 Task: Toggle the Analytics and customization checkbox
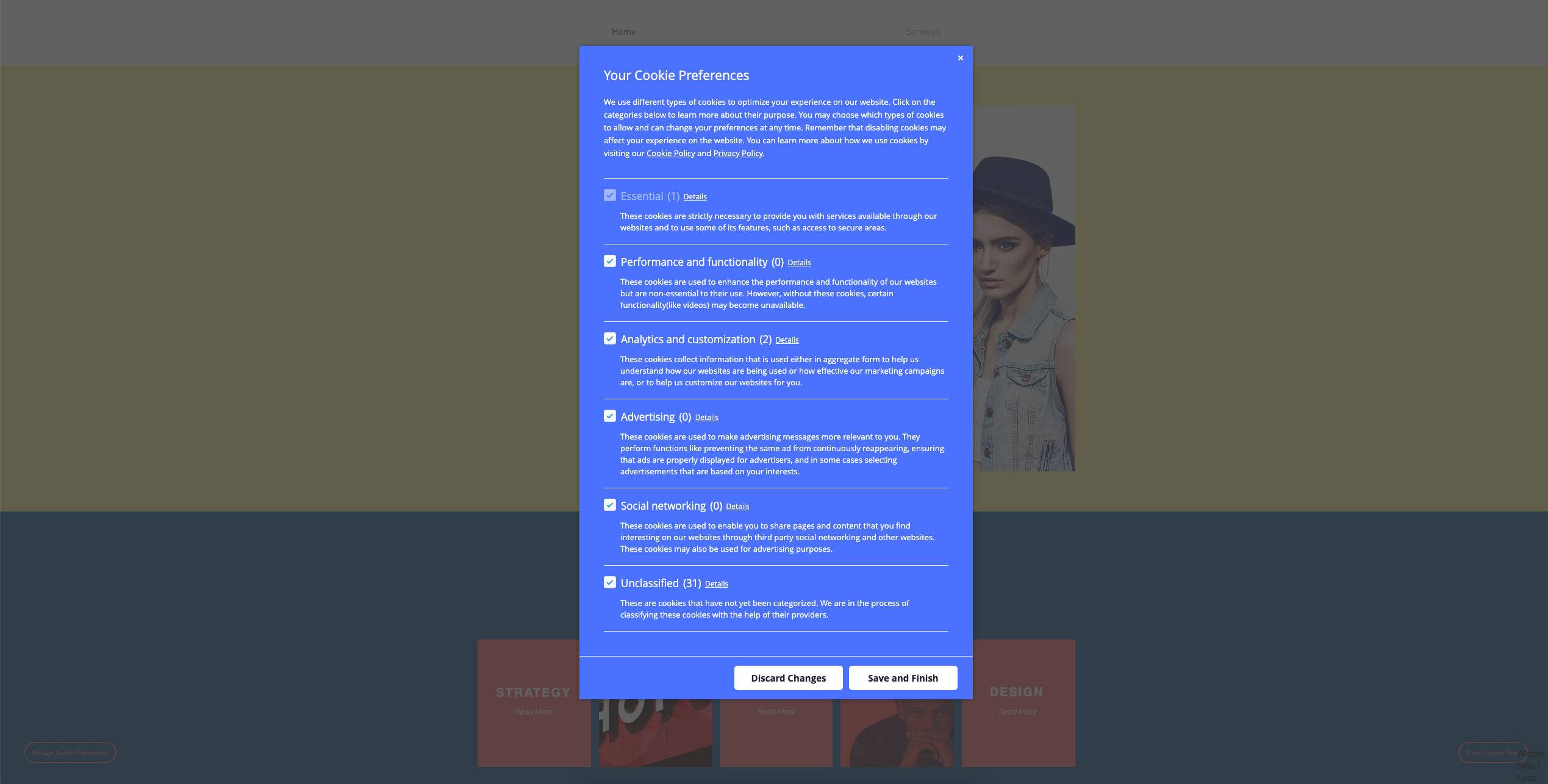point(609,339)
